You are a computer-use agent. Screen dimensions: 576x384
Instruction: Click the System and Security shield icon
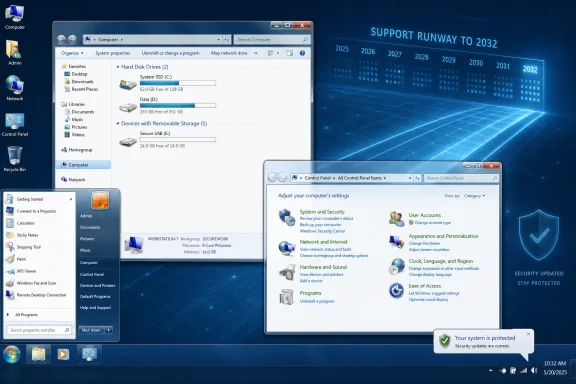pyautogui.click(x=287, y=218)
